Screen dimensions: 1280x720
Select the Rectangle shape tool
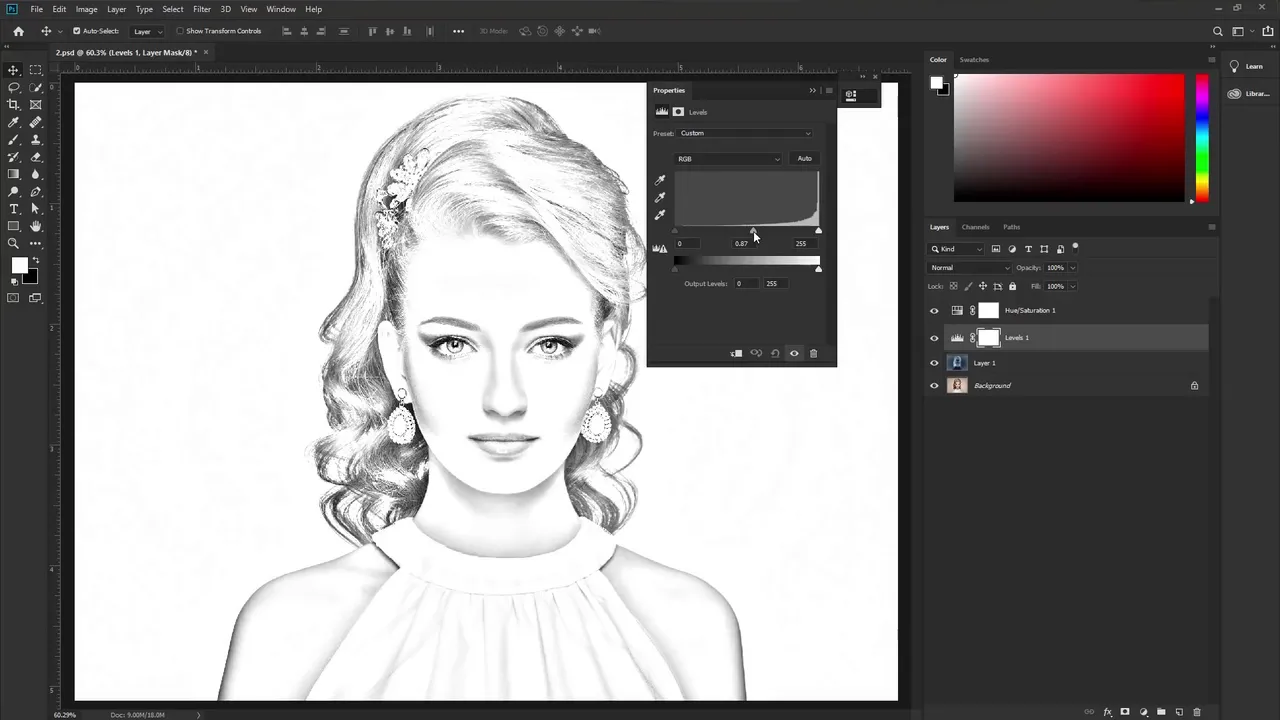click(14, 226)
